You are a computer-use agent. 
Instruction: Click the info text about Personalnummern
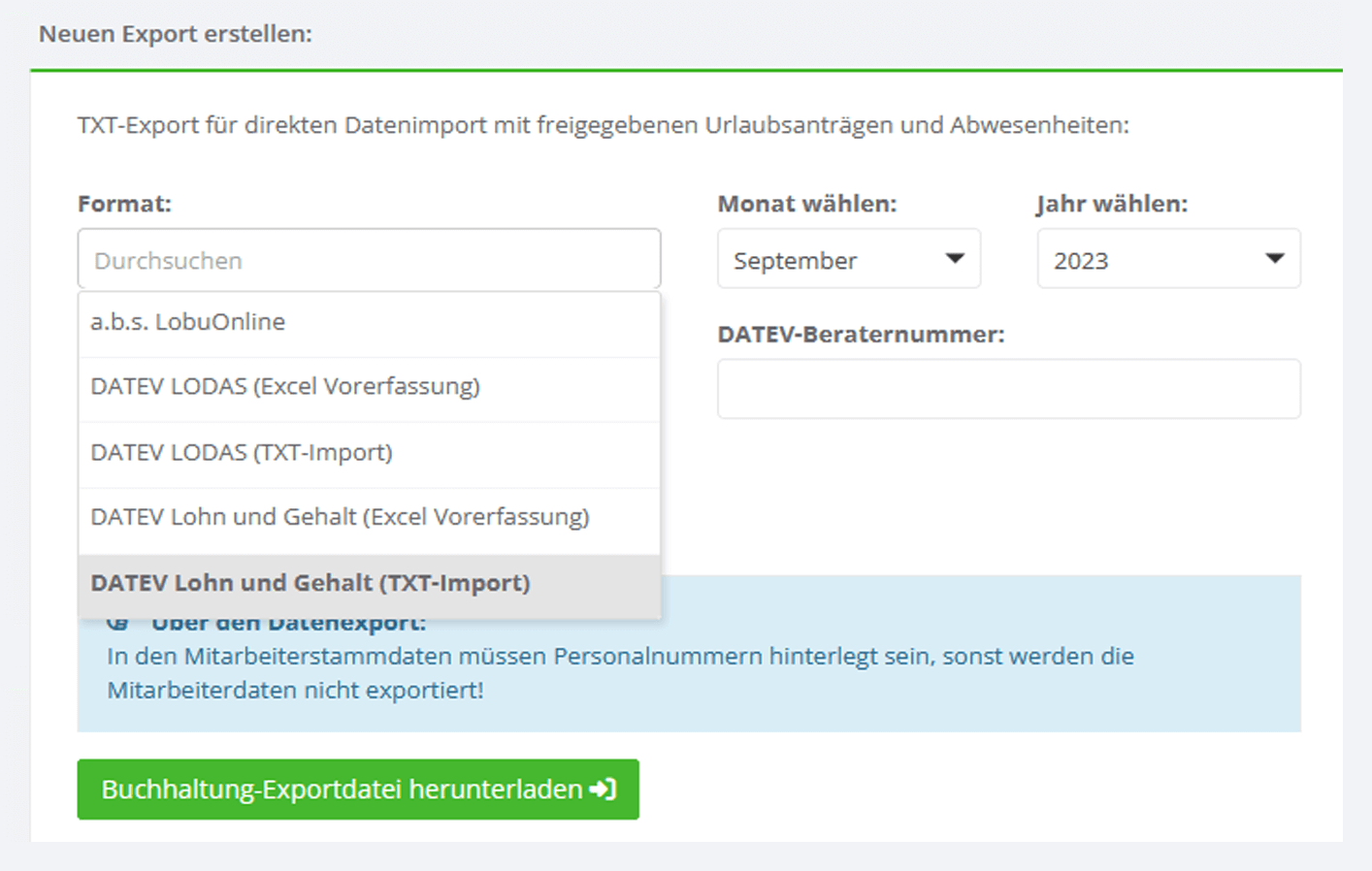(x=621, y=673)
